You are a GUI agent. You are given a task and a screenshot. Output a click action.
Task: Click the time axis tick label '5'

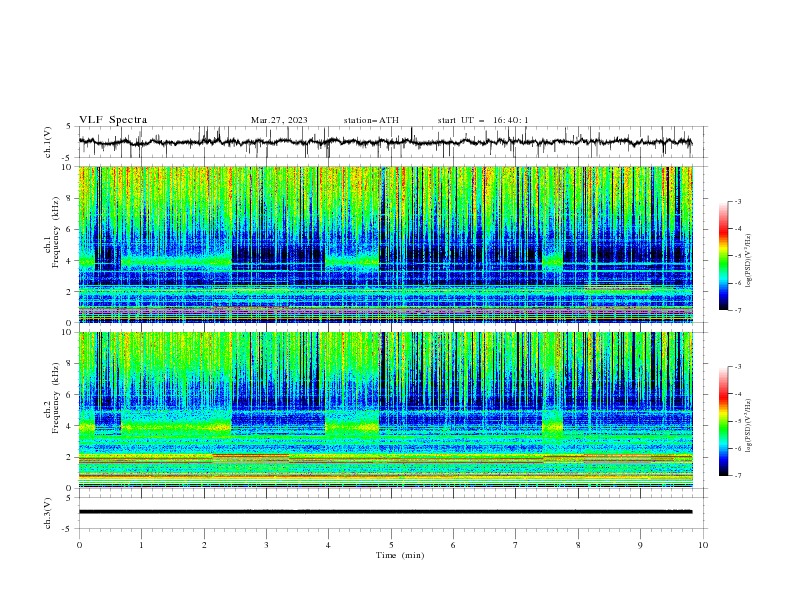(x=390, y=545)
